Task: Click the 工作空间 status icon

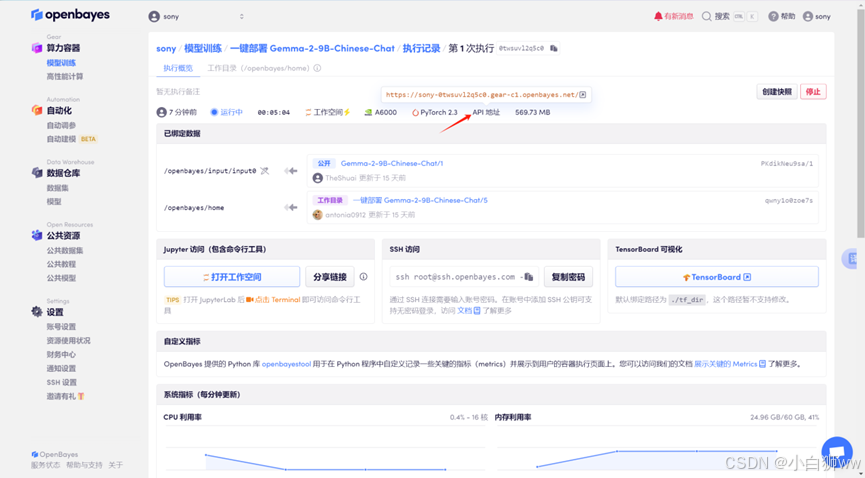Action: click(x=308, y=113)
